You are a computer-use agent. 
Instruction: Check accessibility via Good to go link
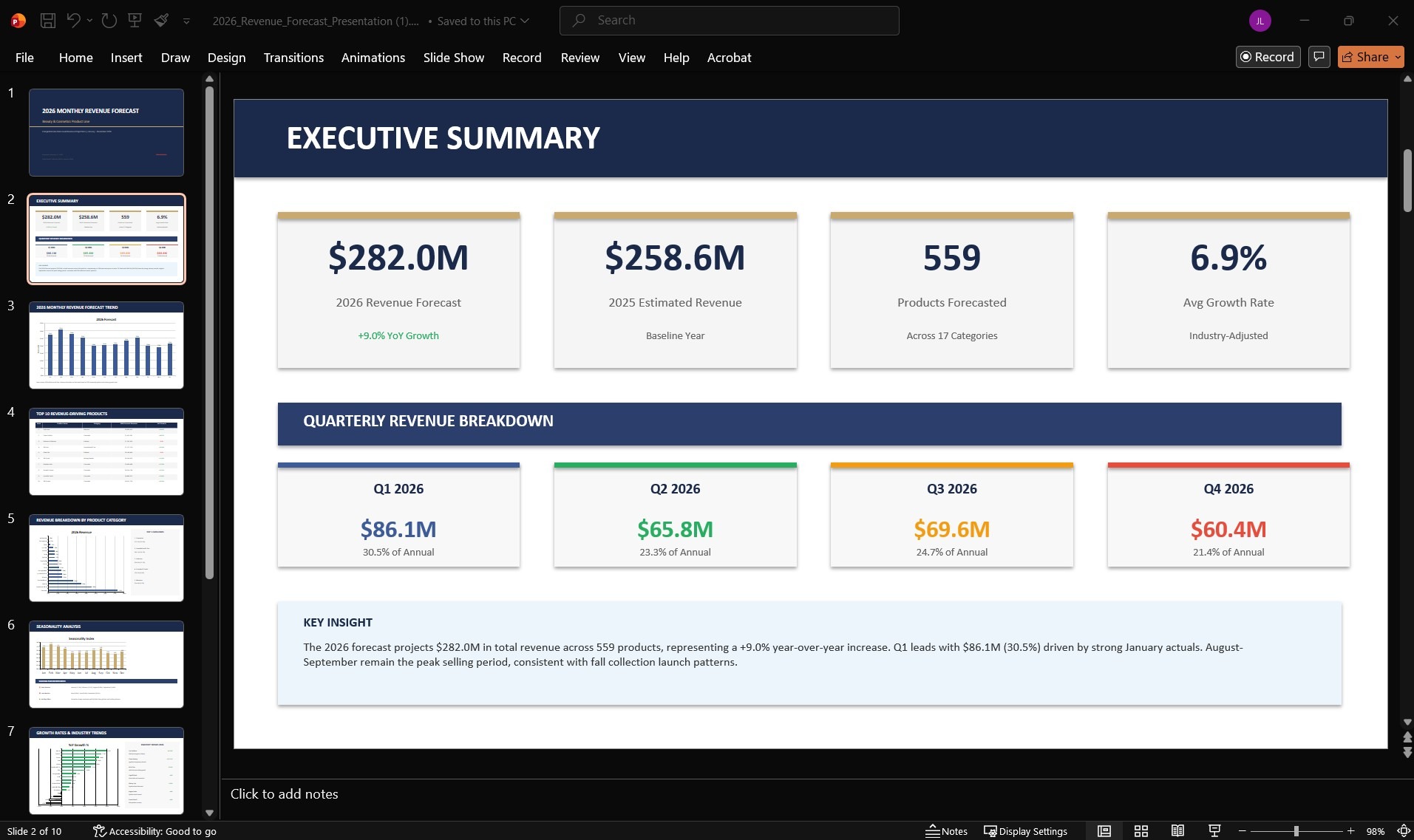(155, 830)
